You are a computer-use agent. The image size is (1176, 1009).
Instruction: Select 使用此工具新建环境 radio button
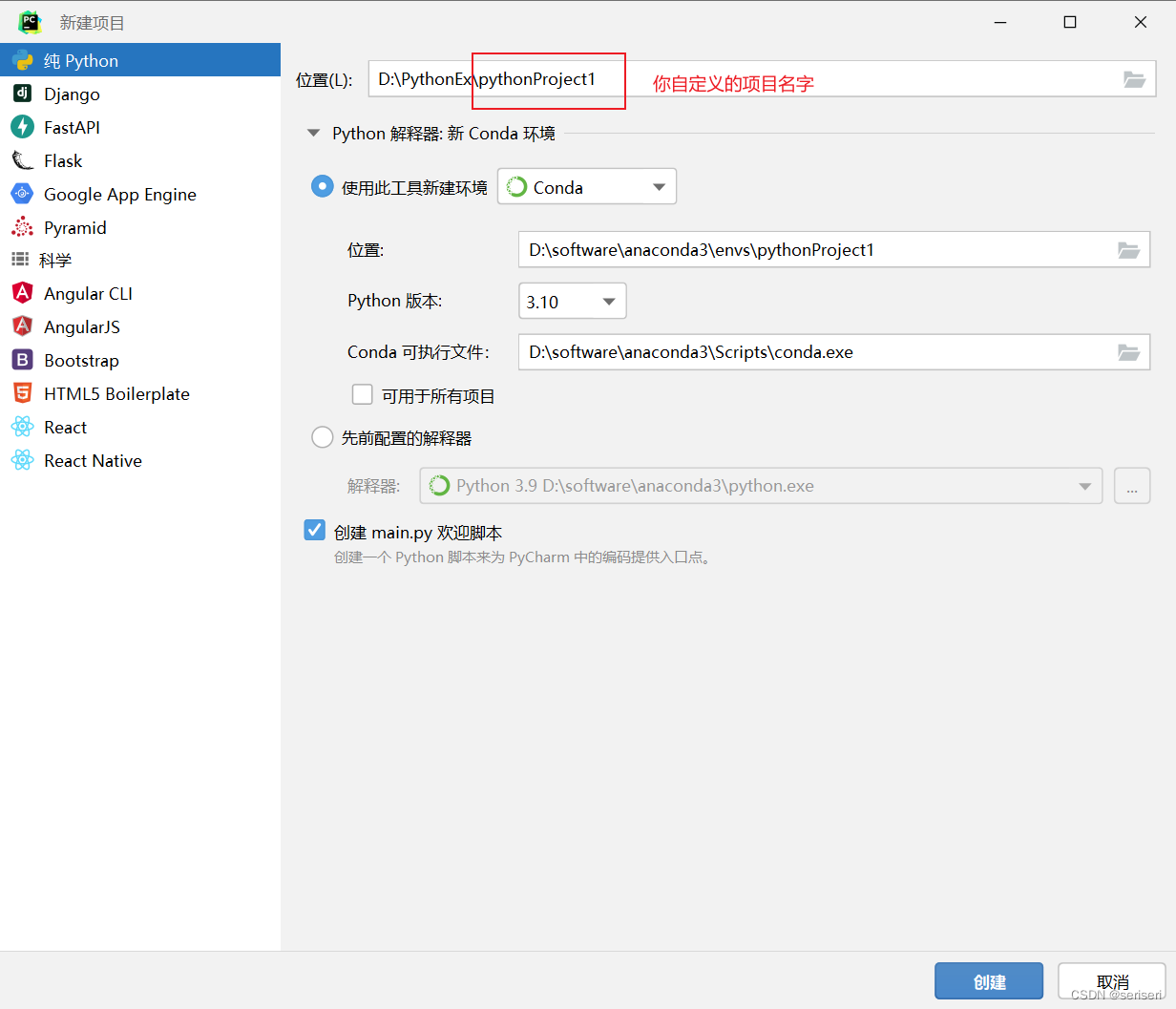pos(323,187)
